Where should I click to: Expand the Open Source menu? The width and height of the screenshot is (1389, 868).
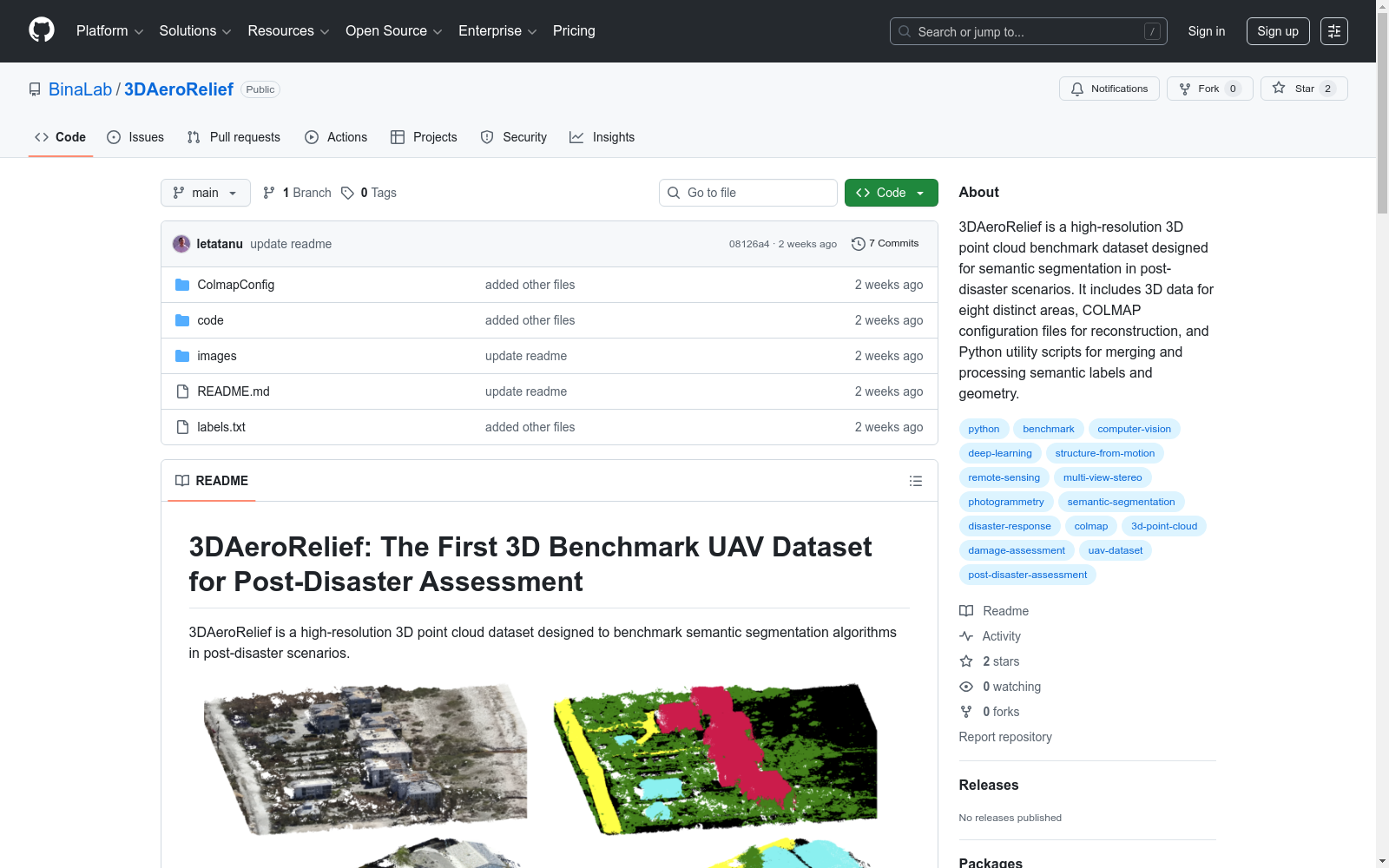(394, 31)
